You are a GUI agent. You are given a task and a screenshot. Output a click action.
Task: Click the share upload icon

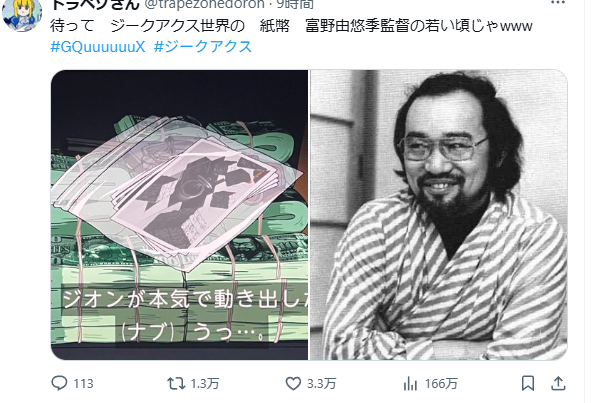[x=558, y=383]
